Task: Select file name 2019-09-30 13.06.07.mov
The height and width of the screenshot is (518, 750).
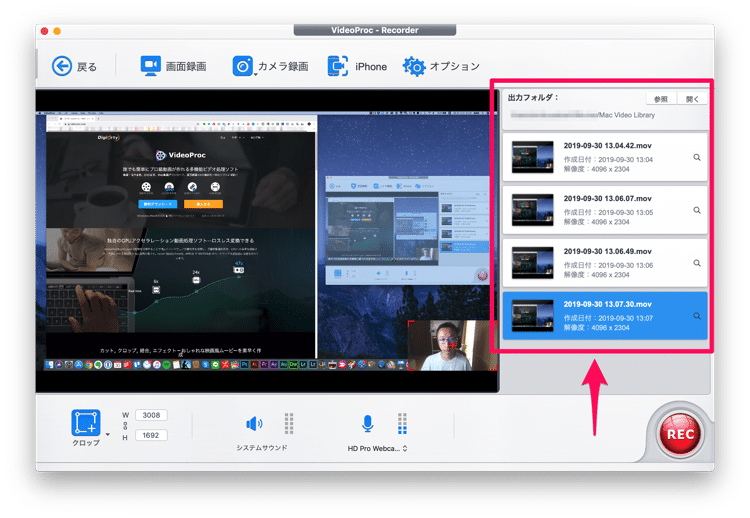Action: coord(607,198)
